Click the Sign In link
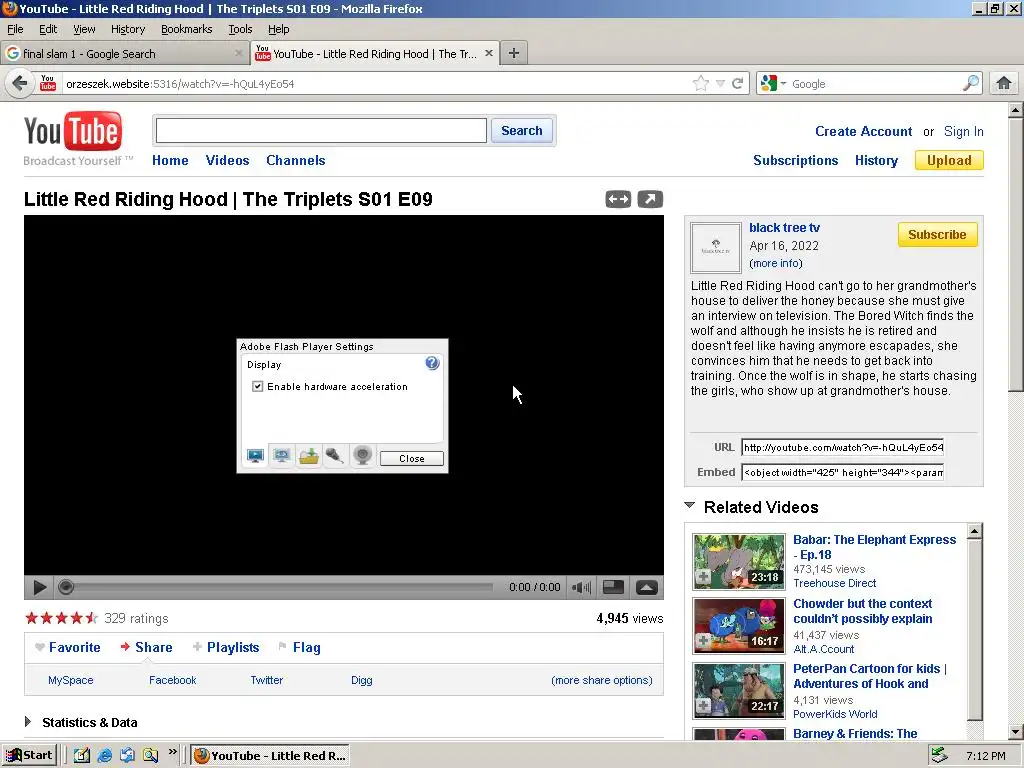Screen dimensions: 1024x768 (x=963, y=131)
